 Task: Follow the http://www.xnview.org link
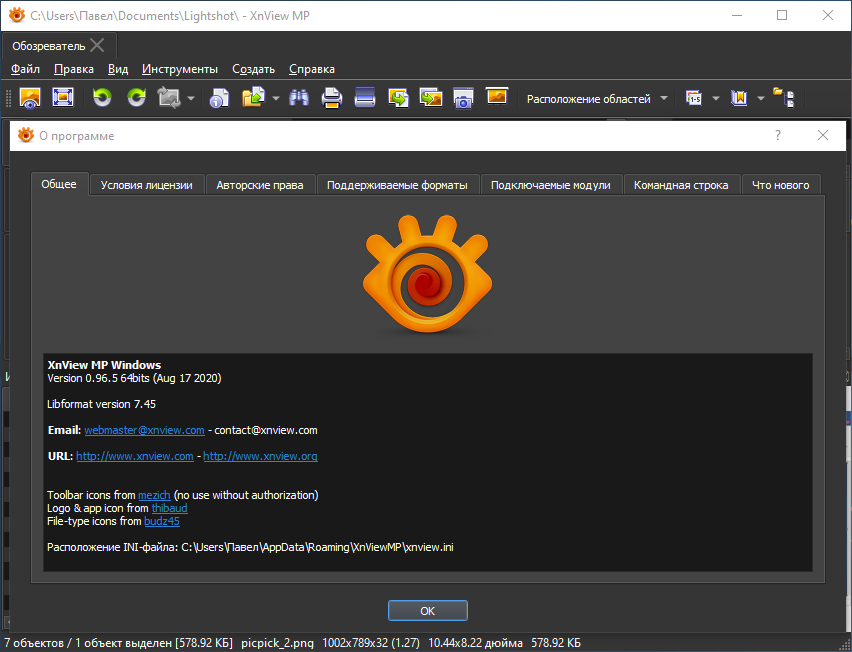coord(260,456)
